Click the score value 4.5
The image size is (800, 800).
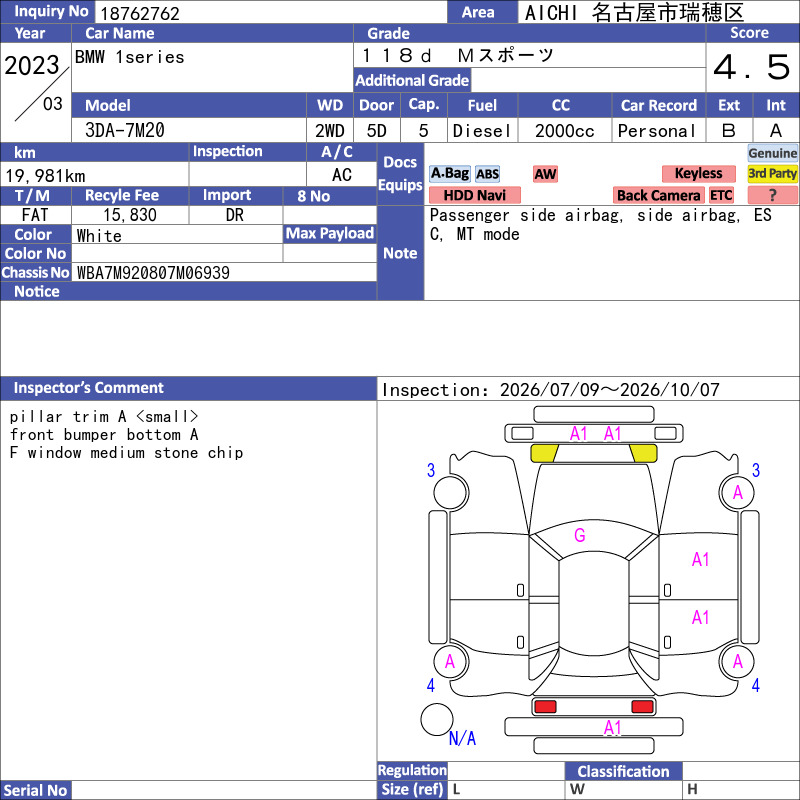pyautogui.click(x=752, y=67)
